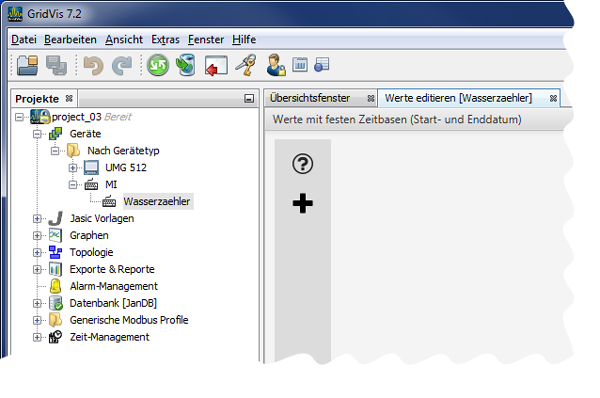Click the small calendar toolbar icon
This screenshot has width=600, height=398.
[300, 64]
